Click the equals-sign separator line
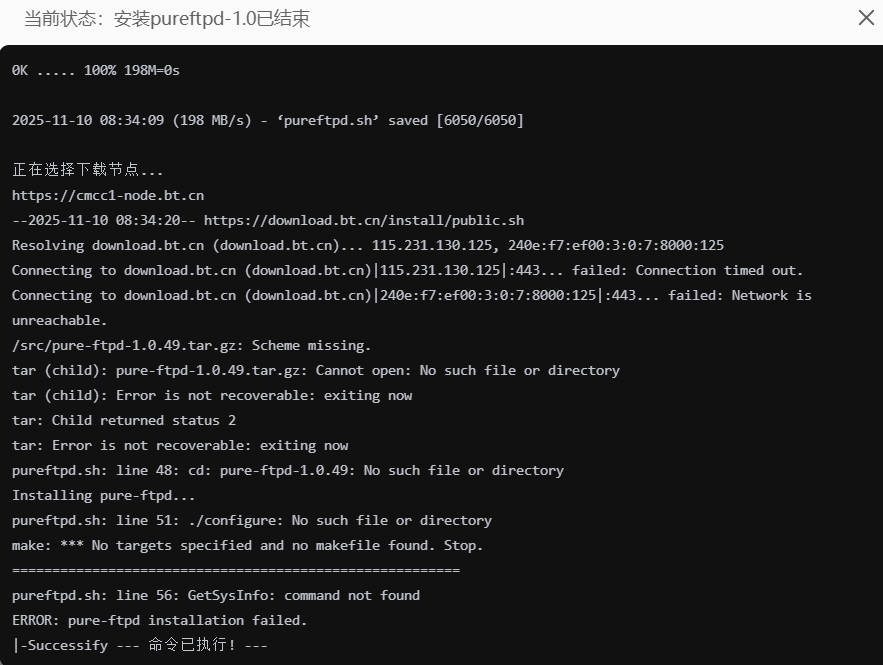 [236, 570]
